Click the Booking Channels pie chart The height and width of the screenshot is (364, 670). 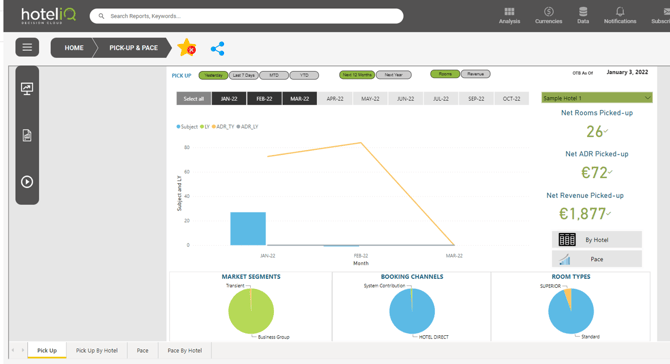point(412,311)
